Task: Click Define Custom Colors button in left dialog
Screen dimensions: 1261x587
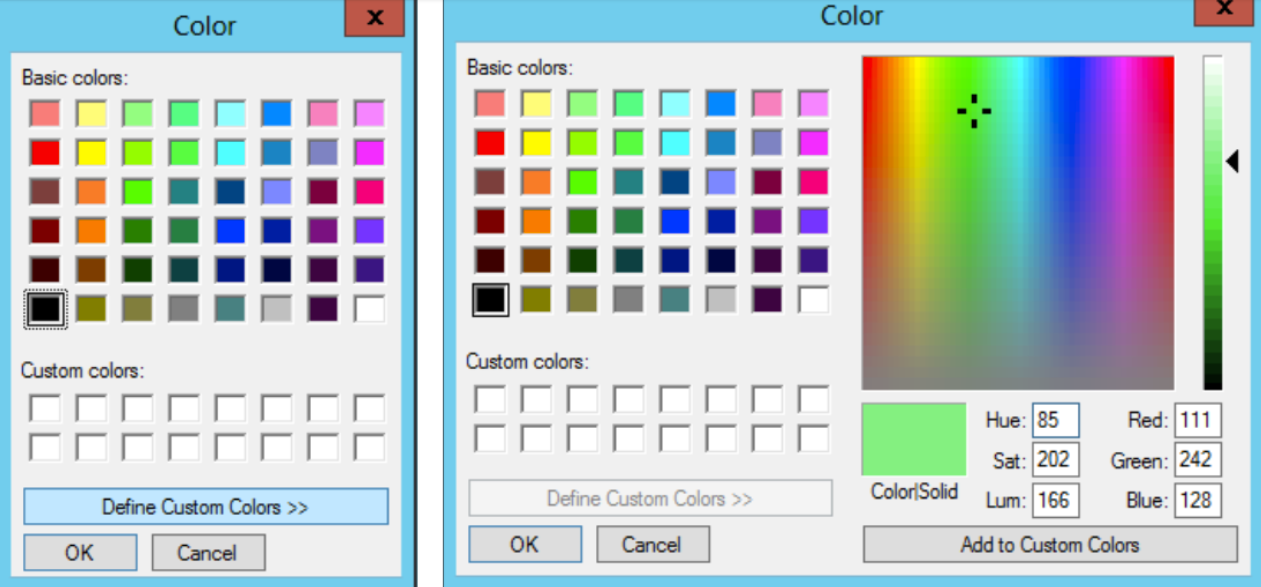Action: tap(205, 507)
